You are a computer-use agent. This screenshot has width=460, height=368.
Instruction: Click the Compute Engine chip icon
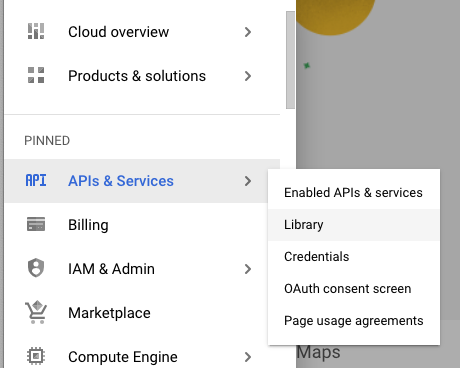[x=36, y=356]
